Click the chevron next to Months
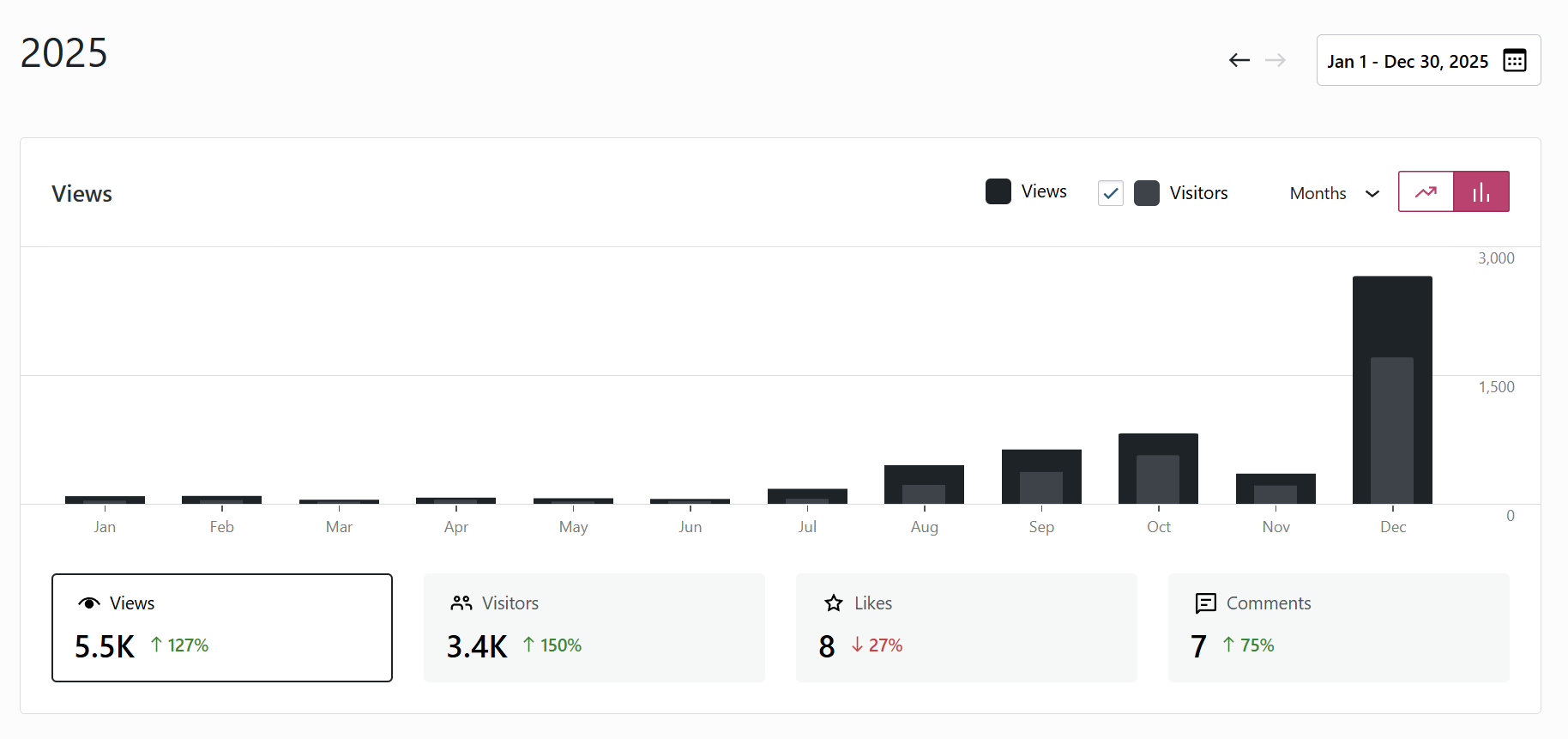 pos(1372,193)
